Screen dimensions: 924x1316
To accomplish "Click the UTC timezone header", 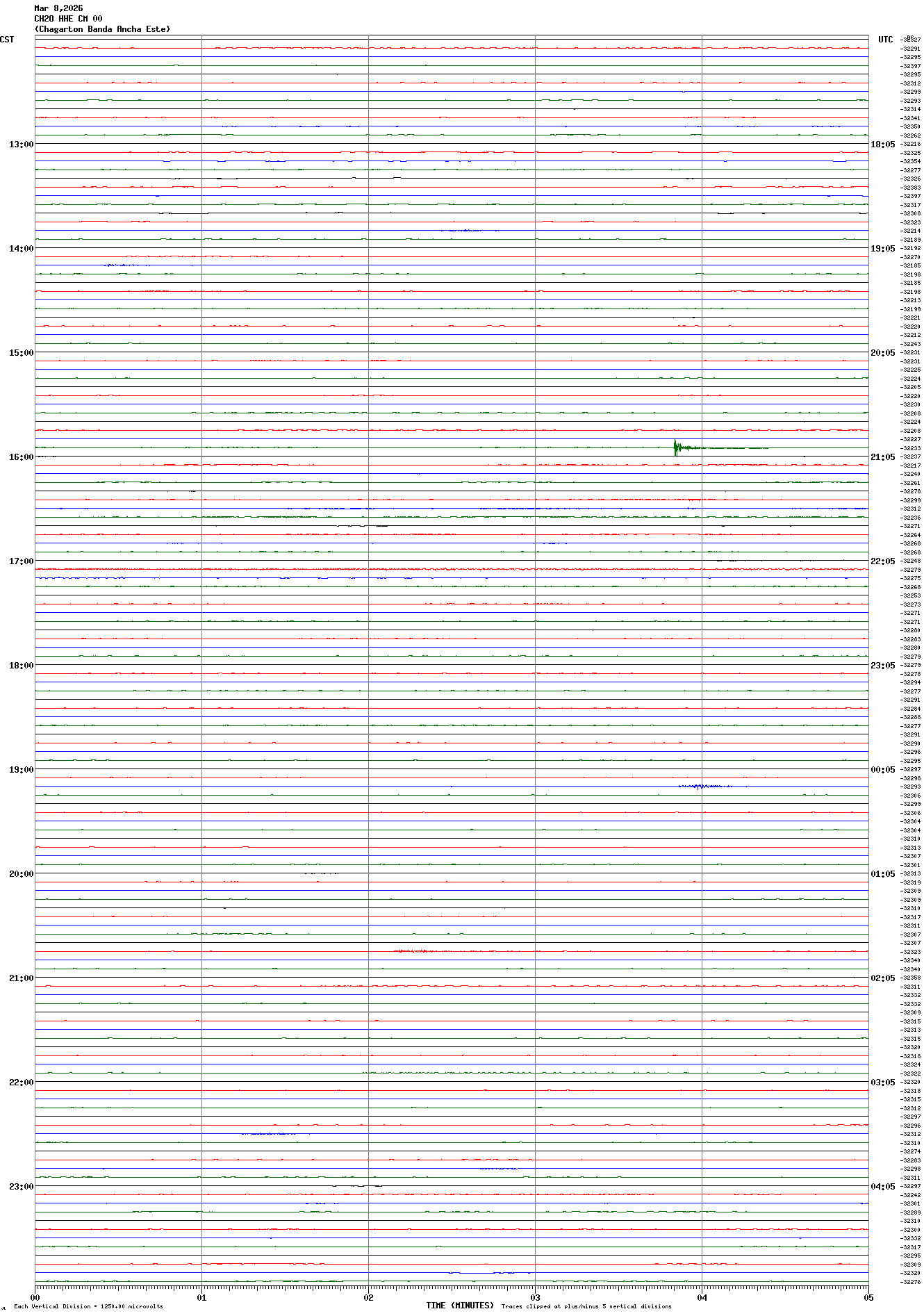I will (x=885, y=40).
